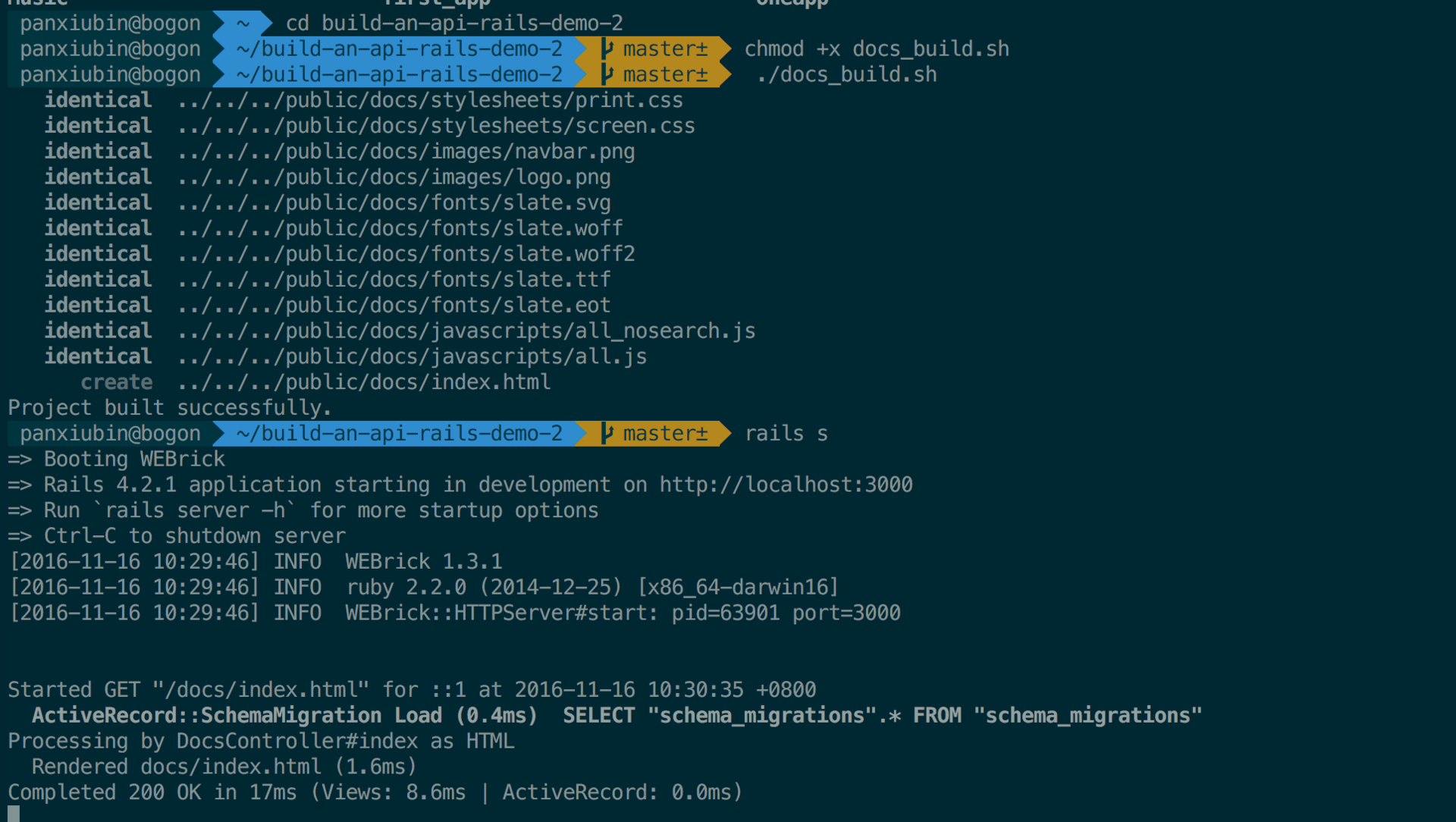1456x822 pixels.
Task: Click the http://localhost:3000 URL
Action: 786,485
